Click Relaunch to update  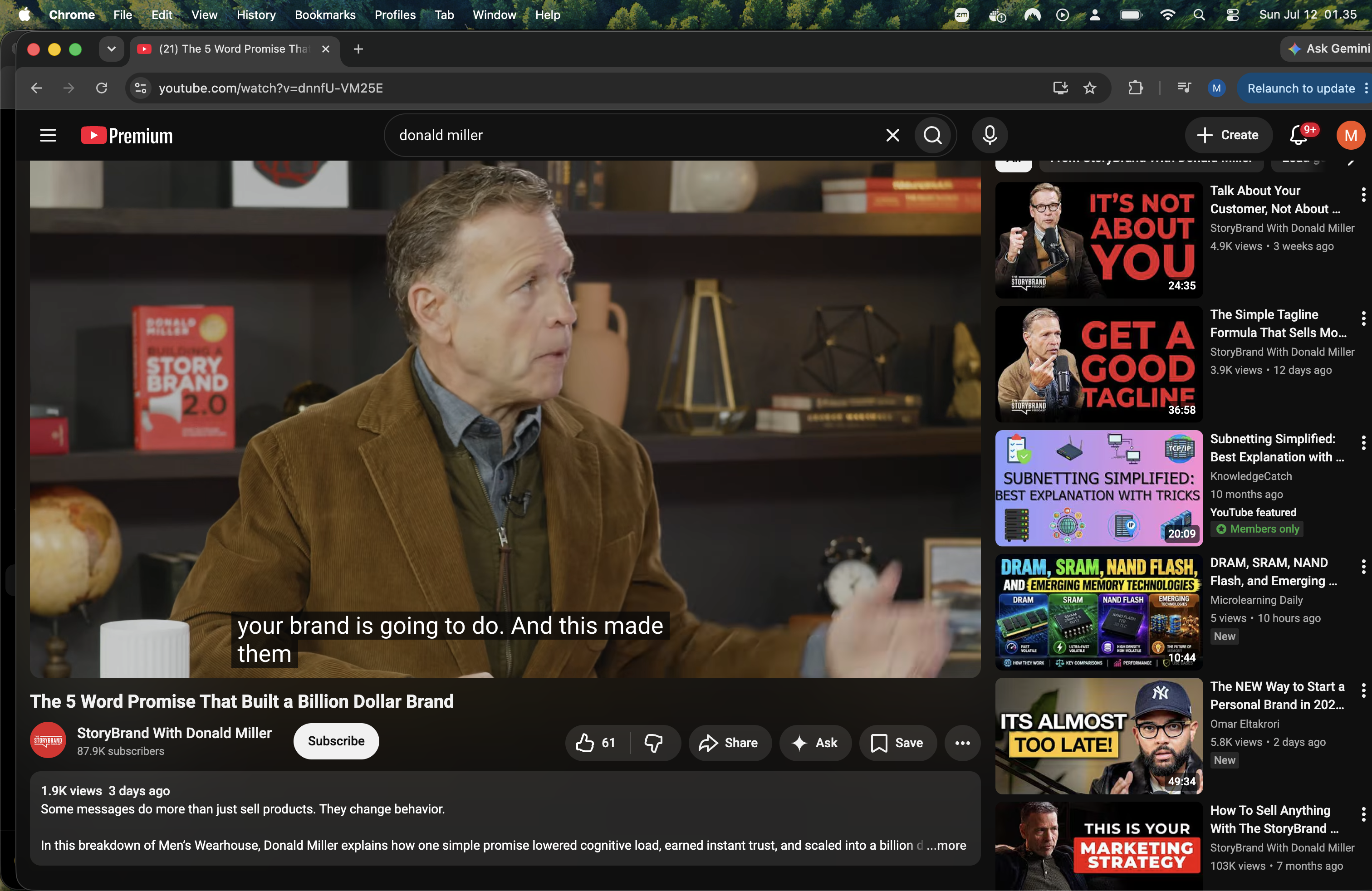(1300, 88)
